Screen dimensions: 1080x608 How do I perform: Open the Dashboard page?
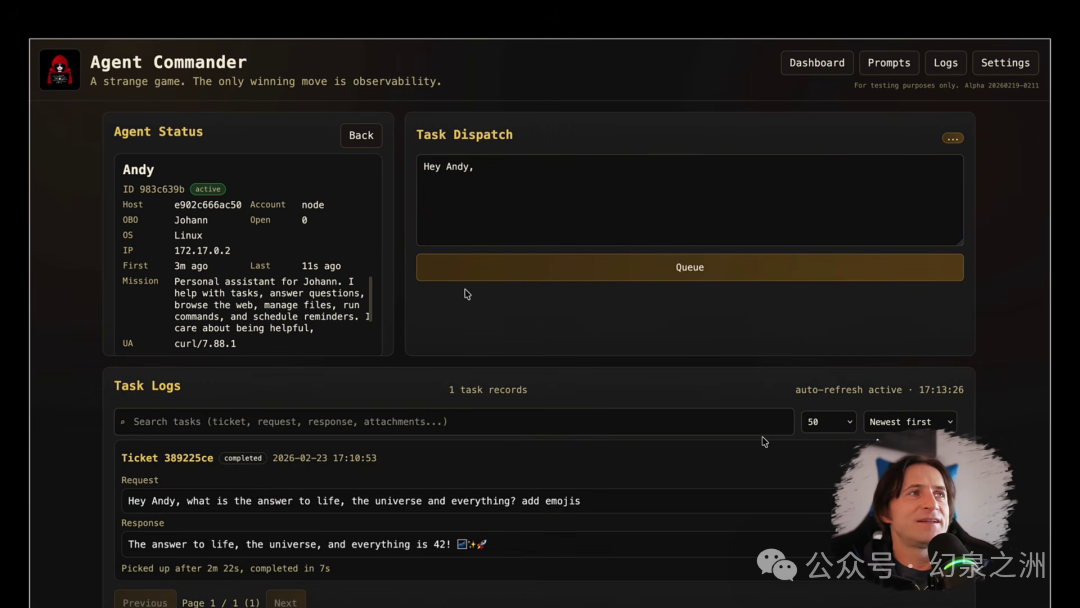pyautogui.click(x=817, y=63)
